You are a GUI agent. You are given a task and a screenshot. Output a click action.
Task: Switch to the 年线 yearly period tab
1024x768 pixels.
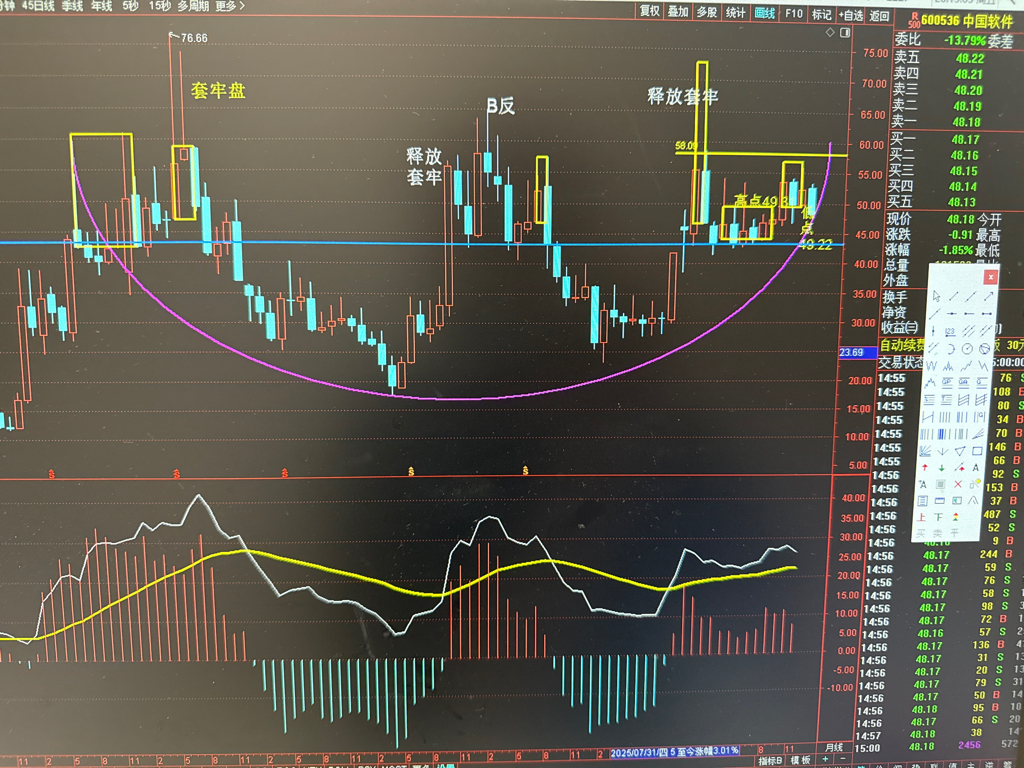point(101,5)
